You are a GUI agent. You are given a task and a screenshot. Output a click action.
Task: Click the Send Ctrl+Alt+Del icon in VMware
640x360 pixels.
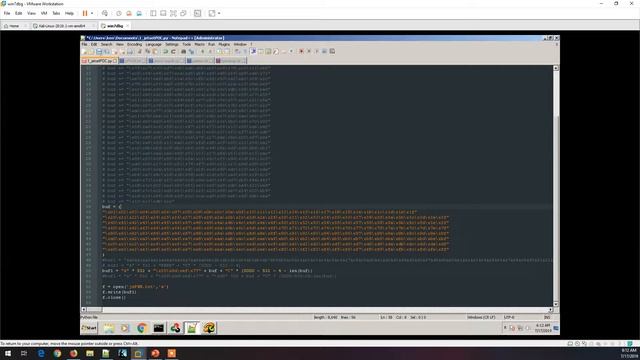[x=105, y=13]
